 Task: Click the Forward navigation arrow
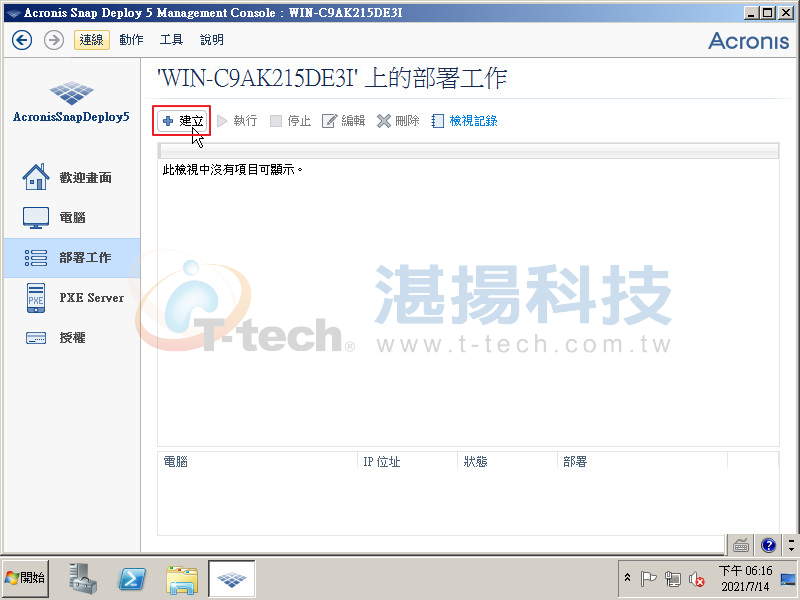[54, 40]
